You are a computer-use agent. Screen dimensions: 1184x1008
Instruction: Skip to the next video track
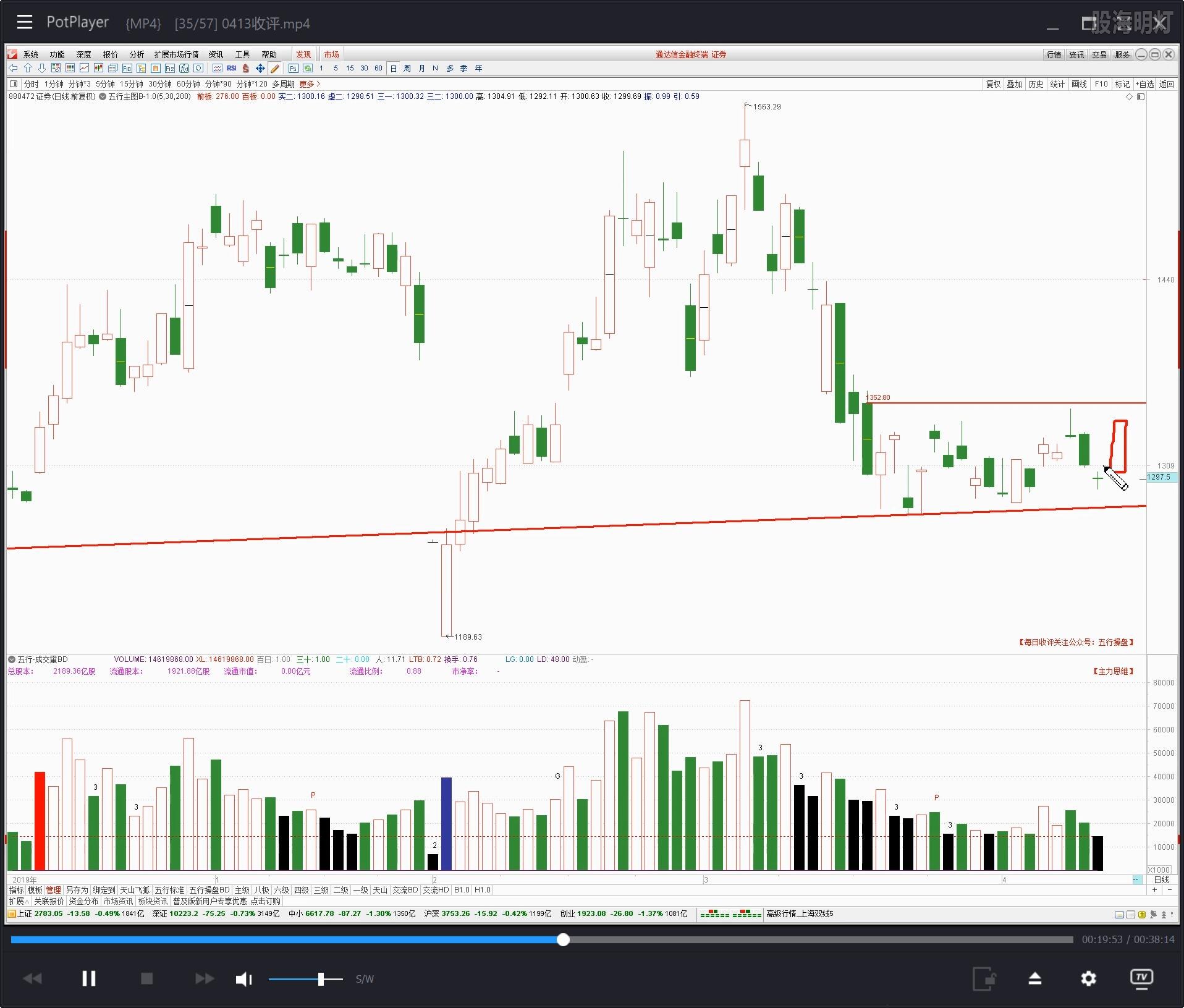[205, 978]
